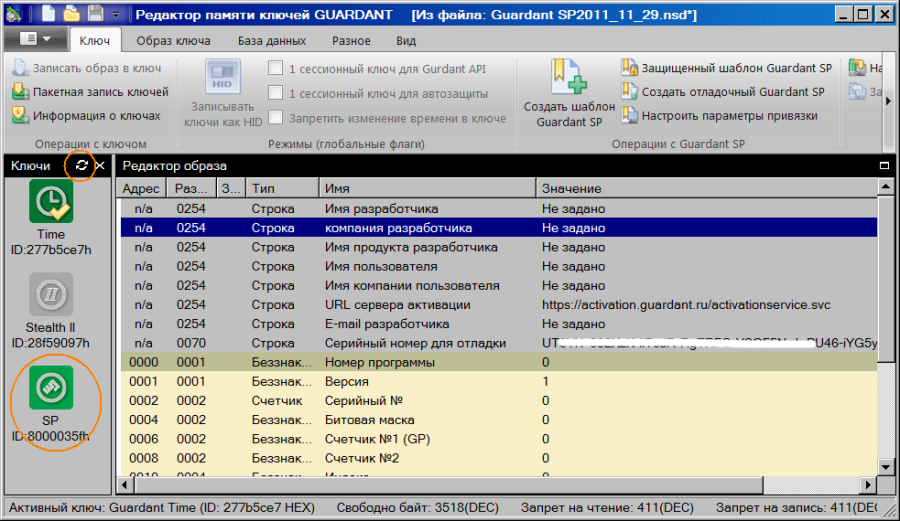
Task: Open the application menu dropdown button
Action: (34, 40)
